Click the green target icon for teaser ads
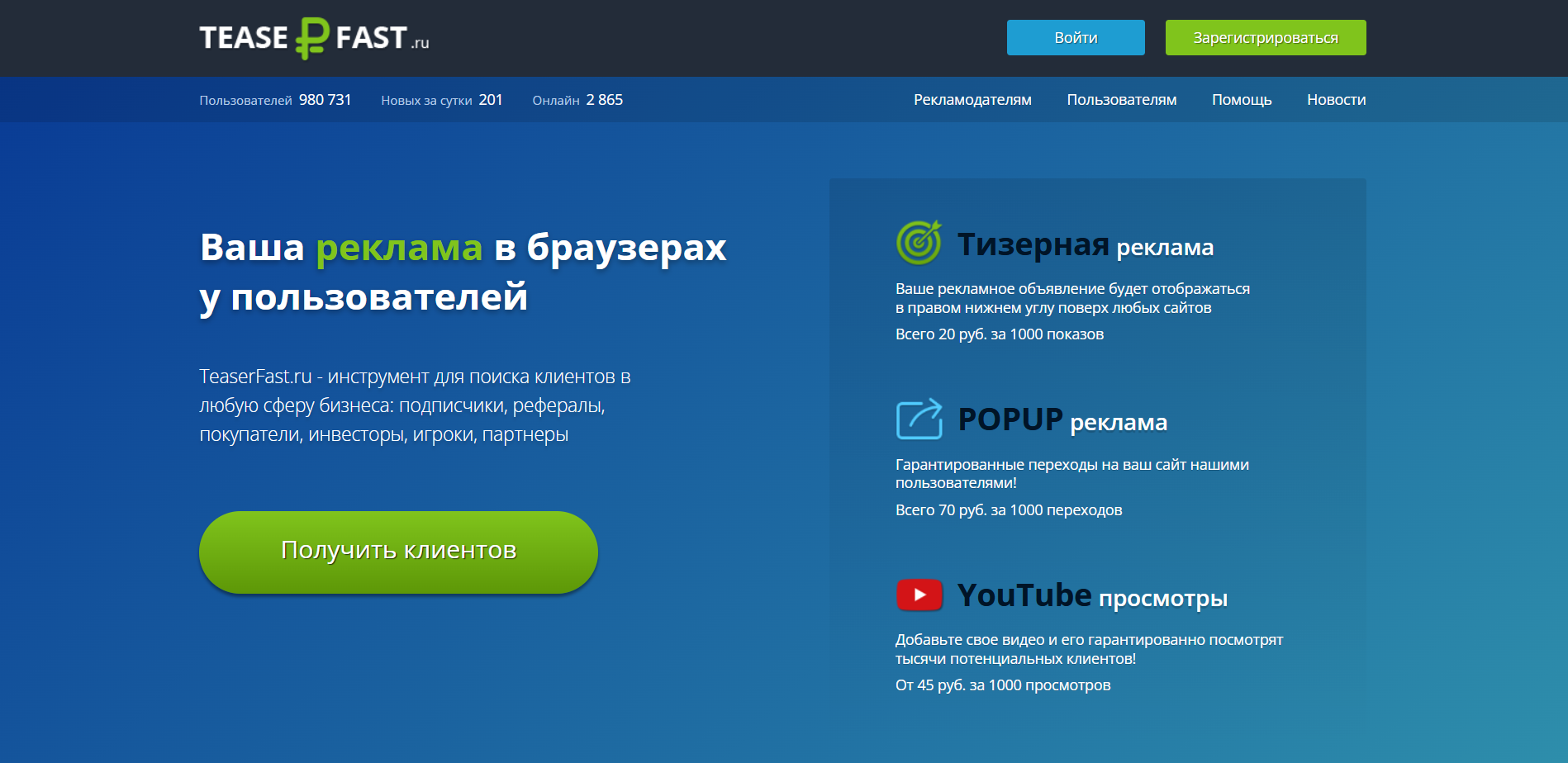1568x763 pixels. point(919,243)
